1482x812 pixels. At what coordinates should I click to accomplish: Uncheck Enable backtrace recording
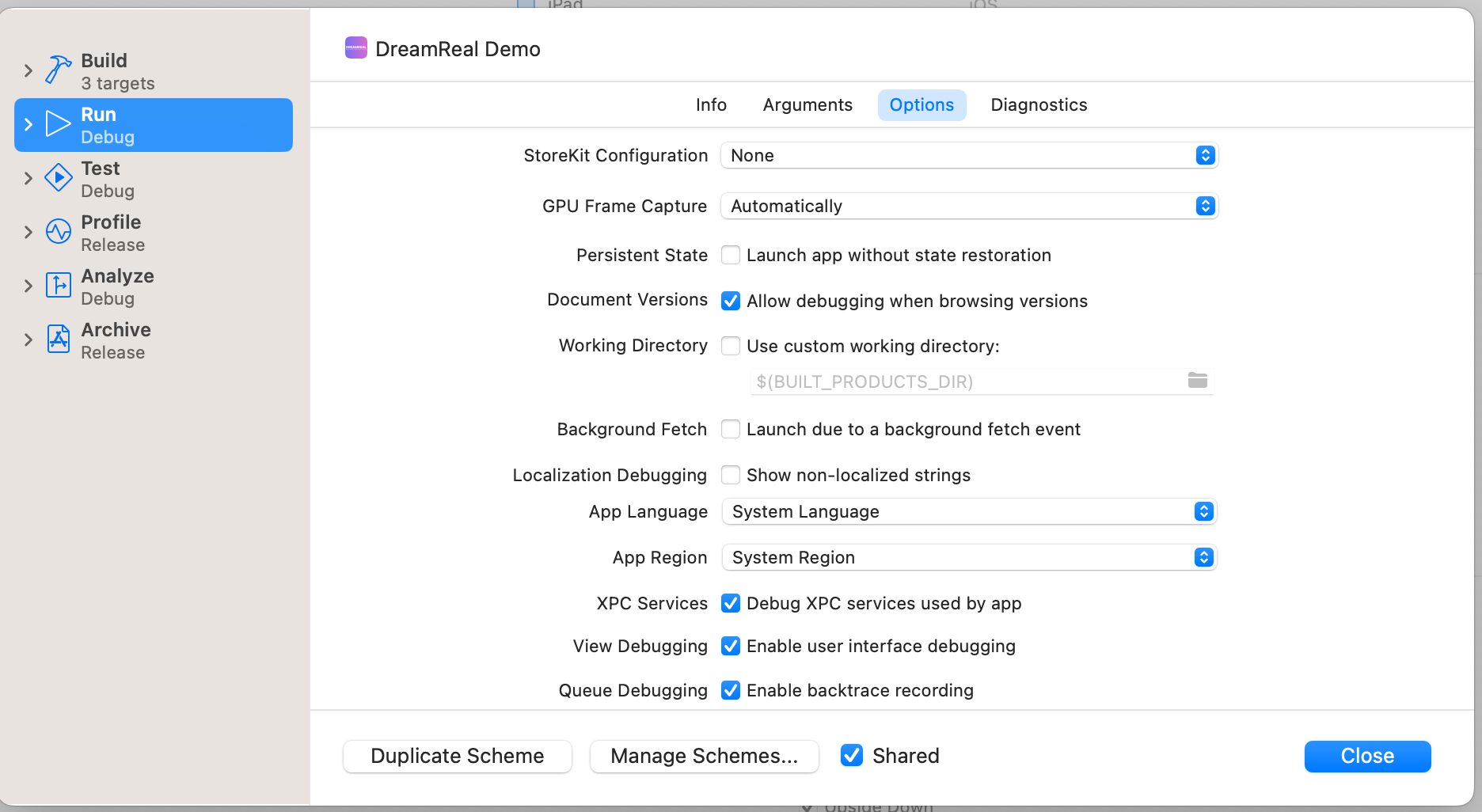point(731,690)
